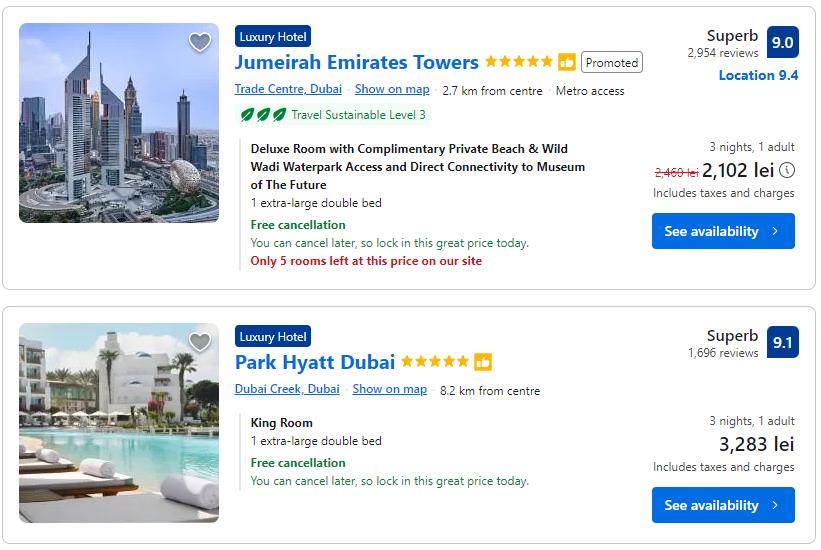The height and width of the screenshot is (550, 821).
Task: Click the thumbs-up preferred badge for Jumeirah
Action: pyautogui.click(x=567, y=62)
